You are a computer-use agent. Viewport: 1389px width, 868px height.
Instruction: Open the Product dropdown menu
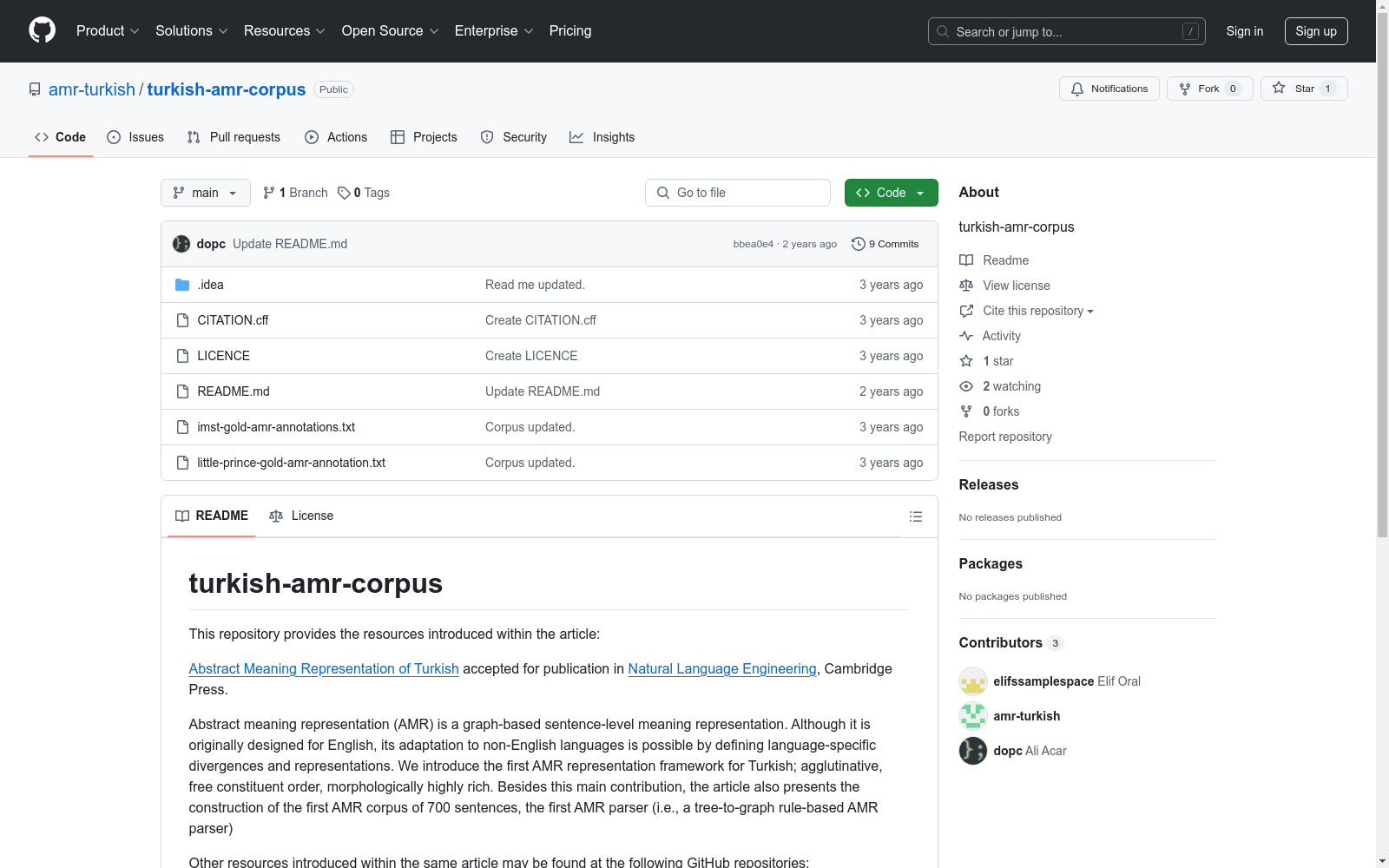108,31
